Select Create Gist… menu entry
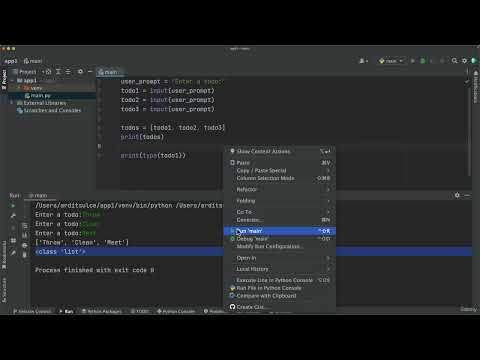 (x=280, y=307)
